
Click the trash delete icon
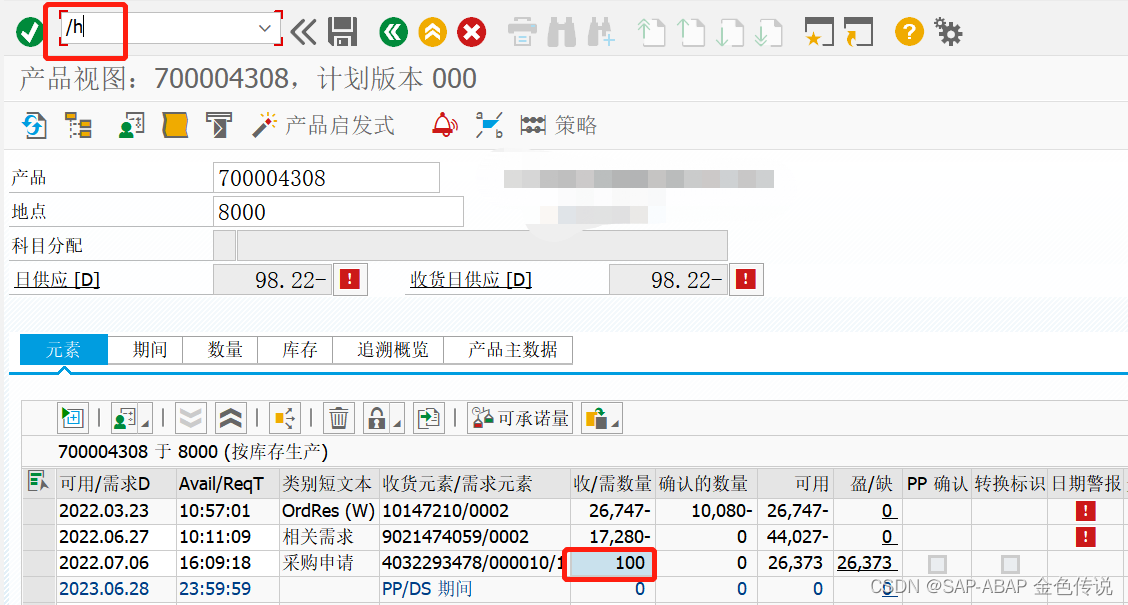[x=339, y=418]
